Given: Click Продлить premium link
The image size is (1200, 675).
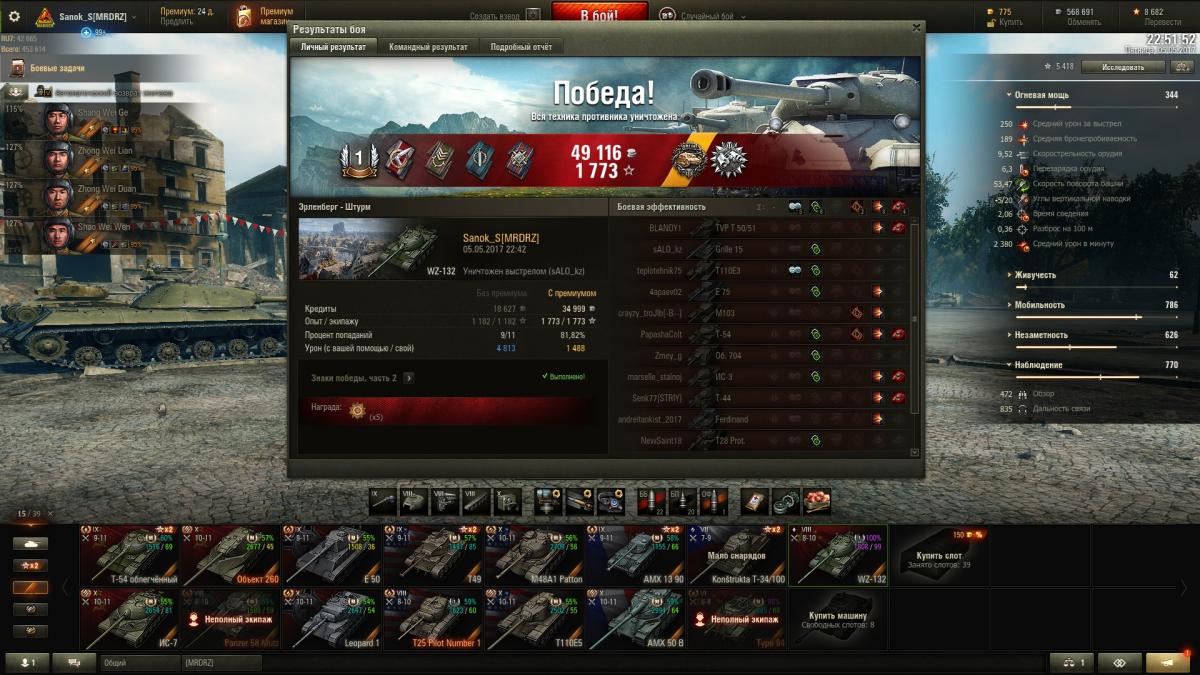Looking at the screenshot, I should [176, 21].
